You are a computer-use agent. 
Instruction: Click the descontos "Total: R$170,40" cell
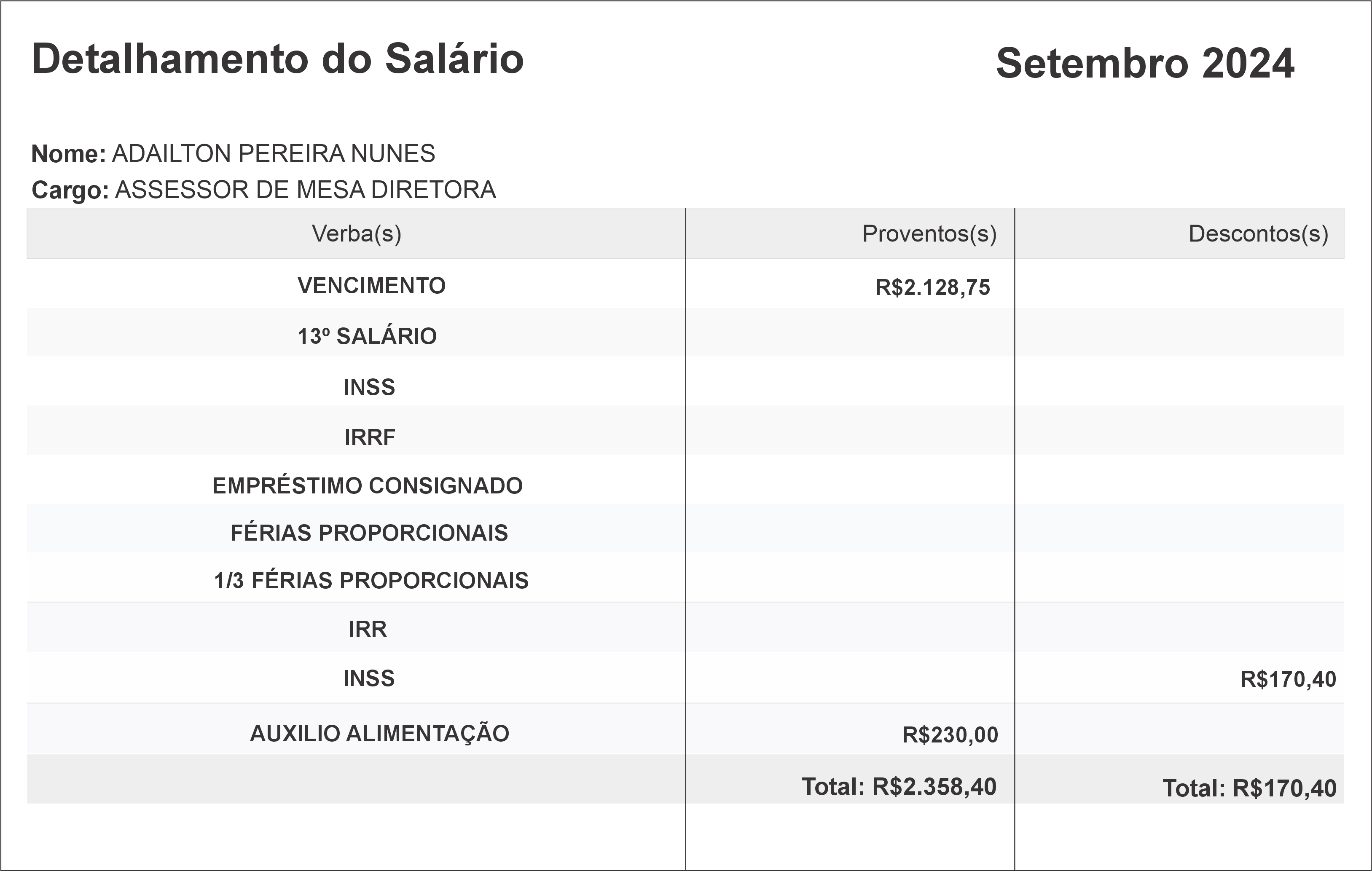(x=1249, y=788)
